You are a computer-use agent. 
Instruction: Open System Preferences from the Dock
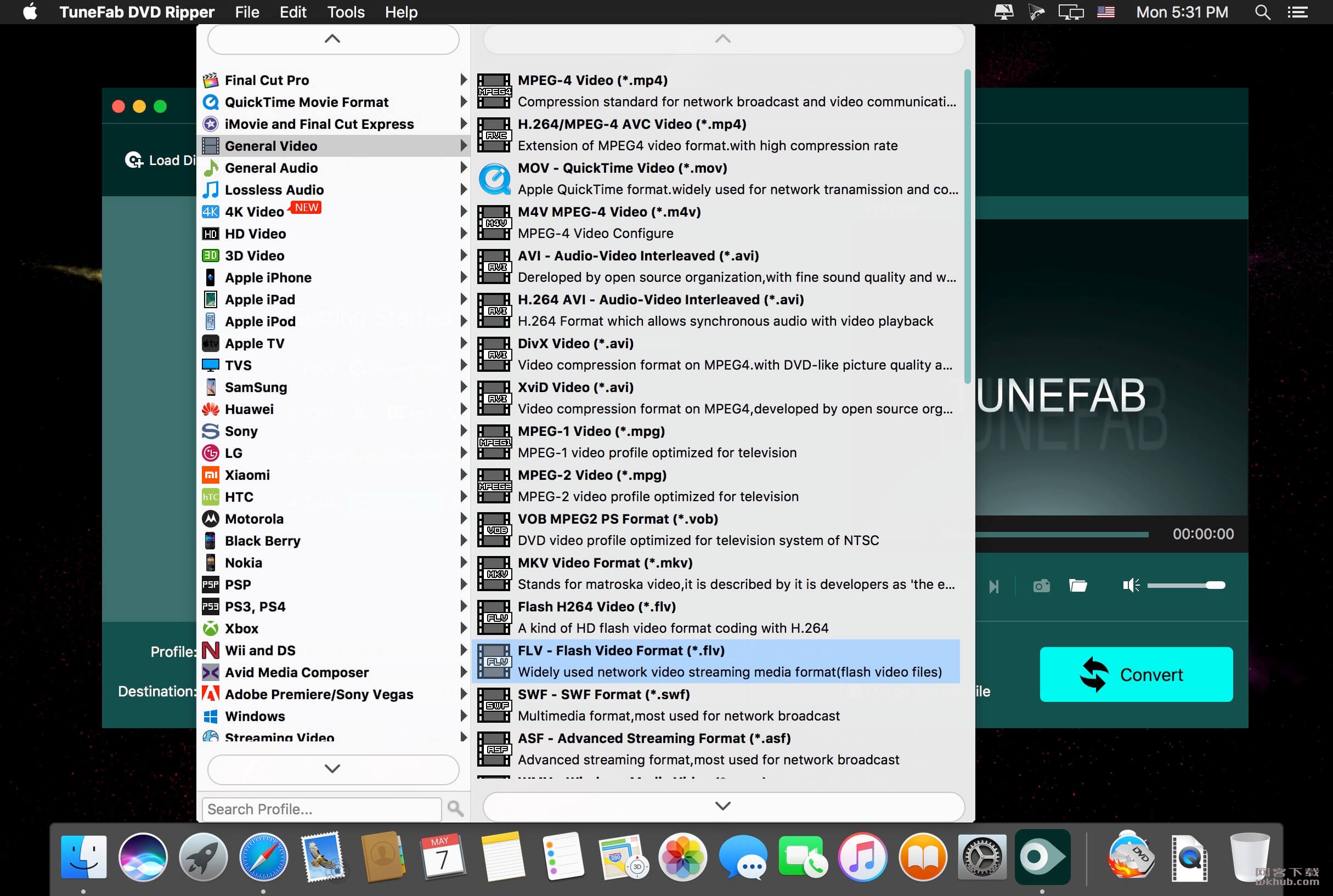[982, 857]
